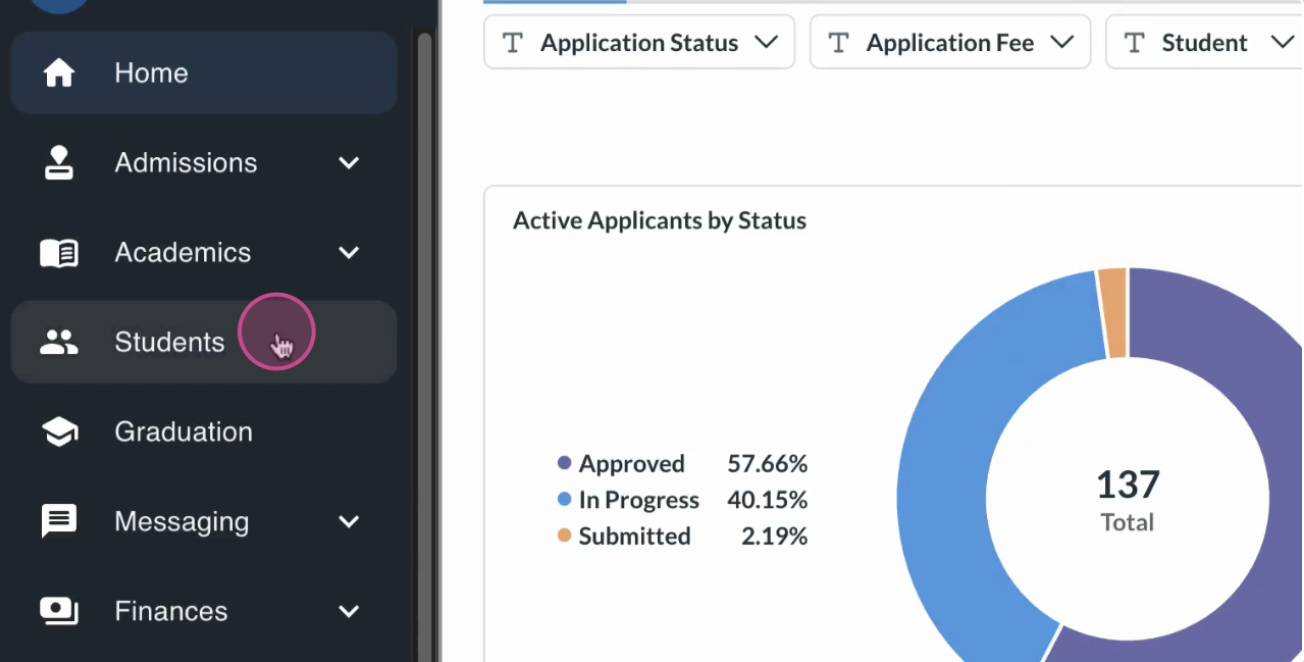This screenshot has width=1304, height=662.
Task: Open the Admissions sidebar section
Action: 204,163
